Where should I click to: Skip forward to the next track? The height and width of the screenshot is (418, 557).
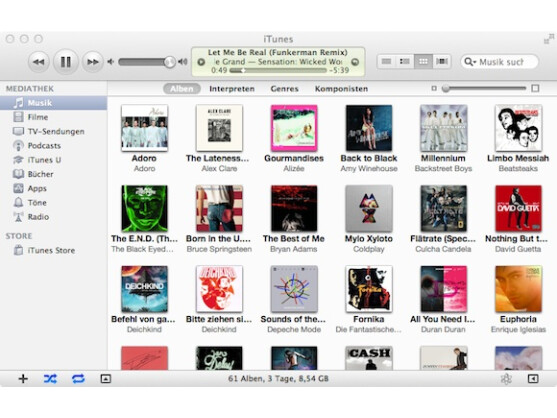point(93,62)
